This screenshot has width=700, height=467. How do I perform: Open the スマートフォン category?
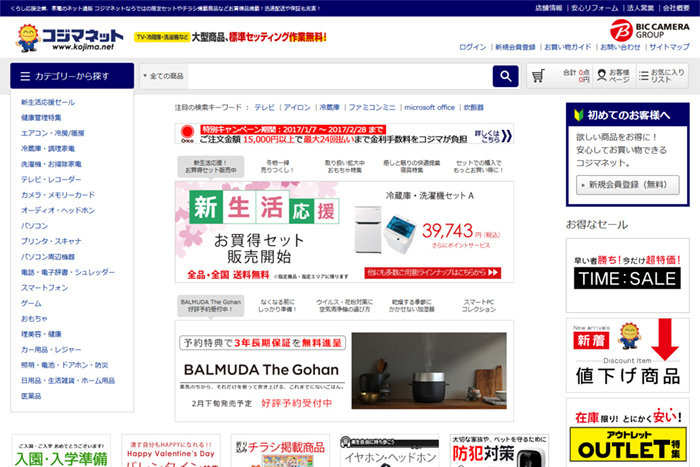[44, 288]
